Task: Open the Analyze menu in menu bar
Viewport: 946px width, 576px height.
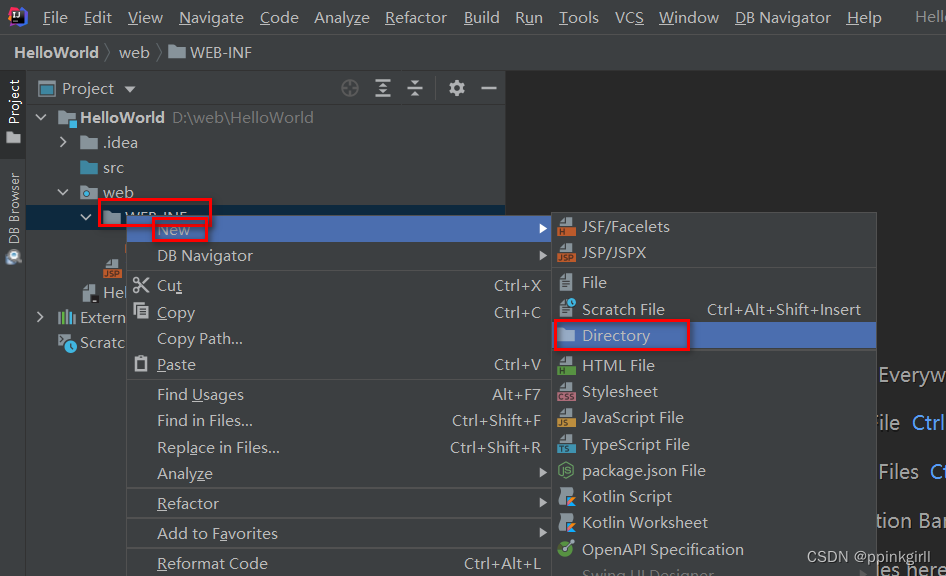Action: [341, 17]
